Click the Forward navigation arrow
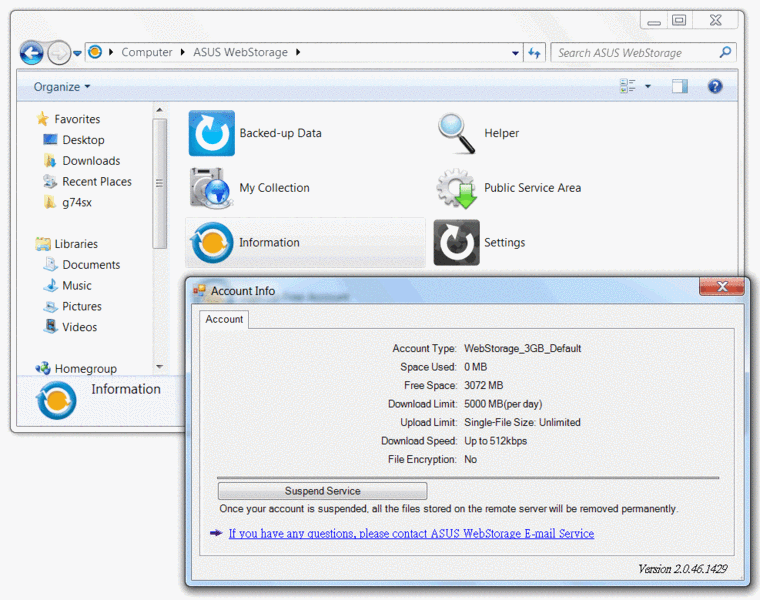This screenshot has height=600, width=760. [59, 53]
